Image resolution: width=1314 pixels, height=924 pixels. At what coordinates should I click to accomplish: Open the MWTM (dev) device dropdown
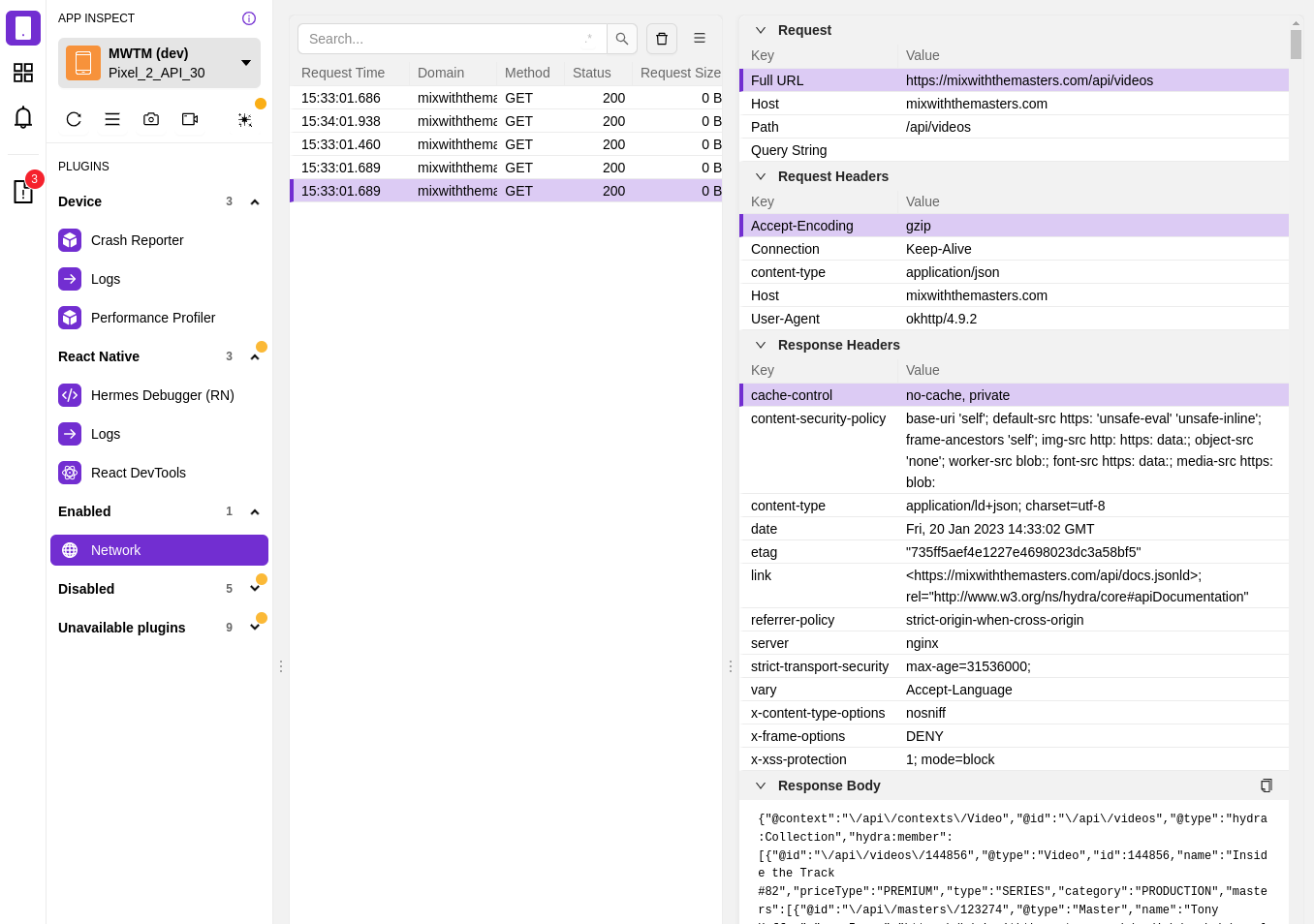(159, 63)
